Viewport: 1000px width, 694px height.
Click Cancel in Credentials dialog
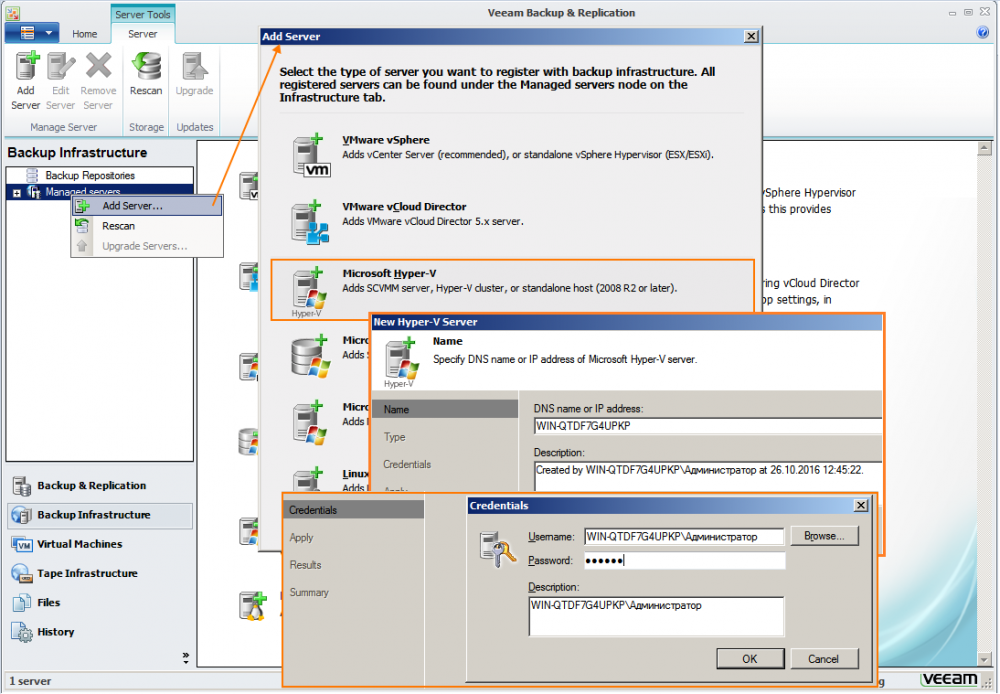pos(824,659)
